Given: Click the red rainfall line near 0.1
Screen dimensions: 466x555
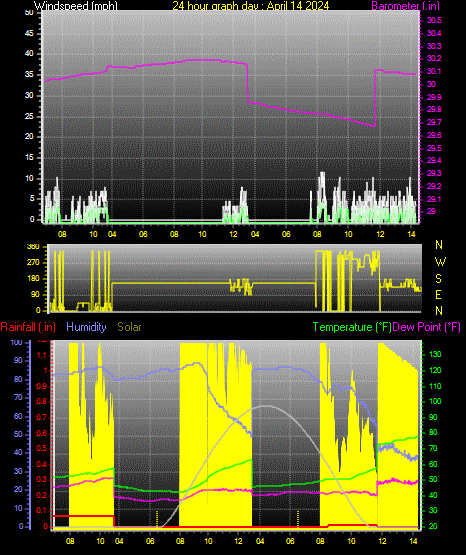Looking at the screenshot, I should coord(83,516).
